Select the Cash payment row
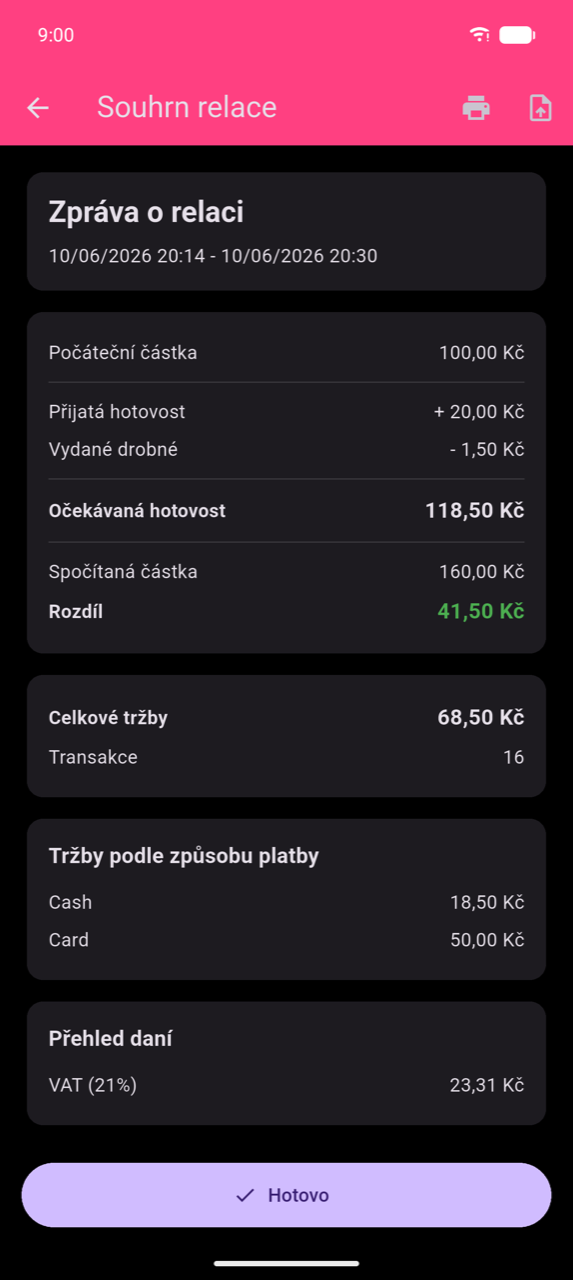Screen dimensions: 573x1280 pyautogui.click(x=286, y=902)
